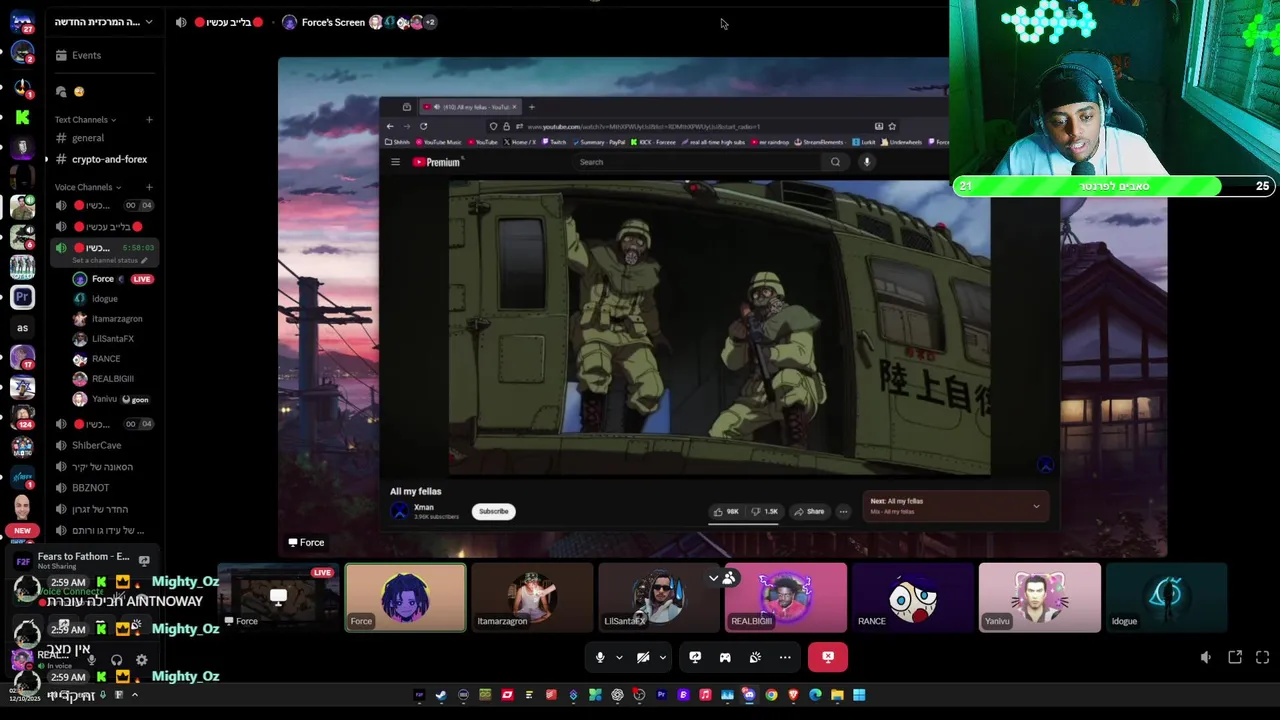
Task: Open Discord user settings gear icon
Action: tap(141, 660)
